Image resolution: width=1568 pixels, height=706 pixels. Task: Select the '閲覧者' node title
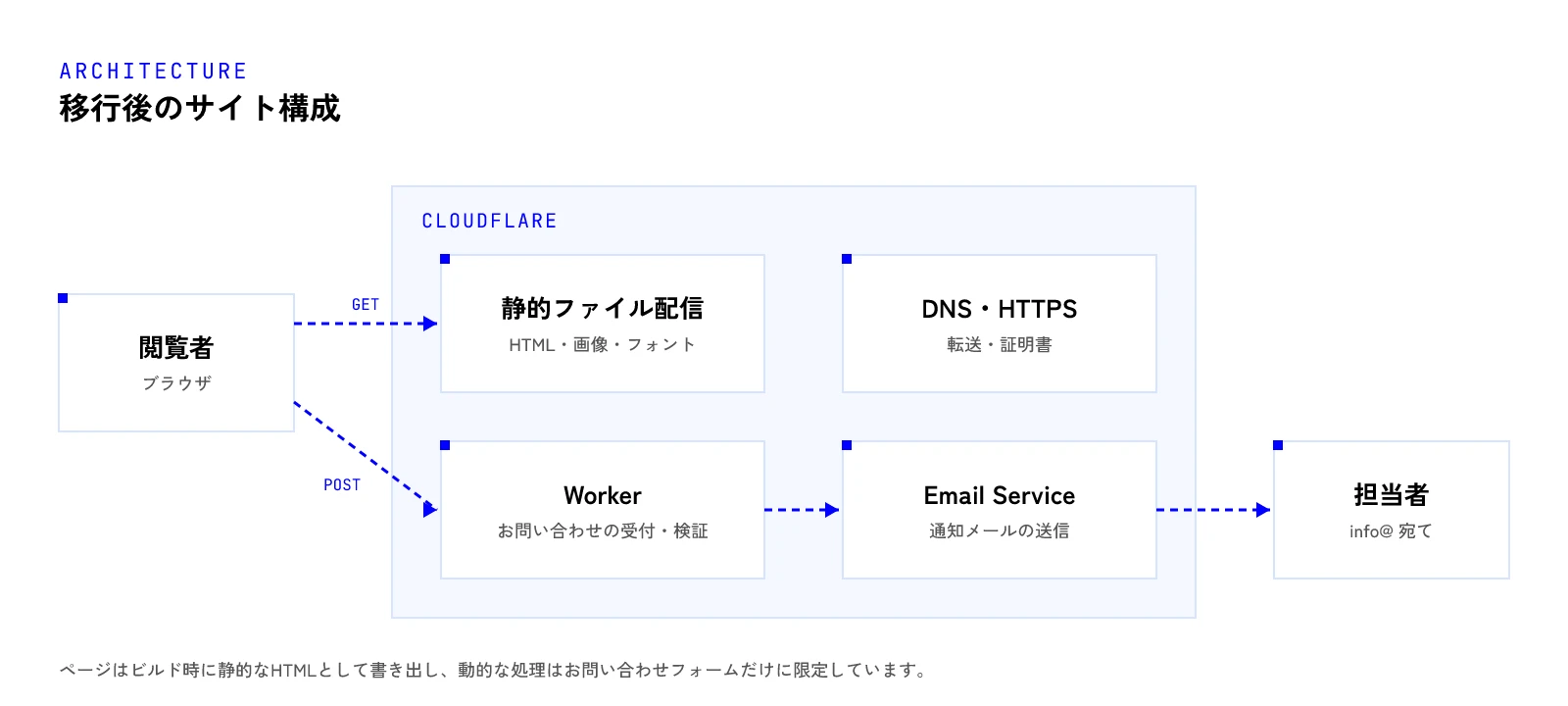click(x=176, y=347)
